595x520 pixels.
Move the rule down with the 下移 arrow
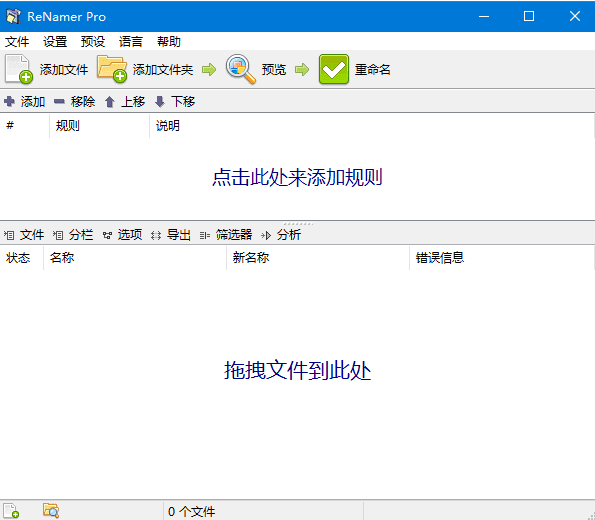[x=160, y=101]
